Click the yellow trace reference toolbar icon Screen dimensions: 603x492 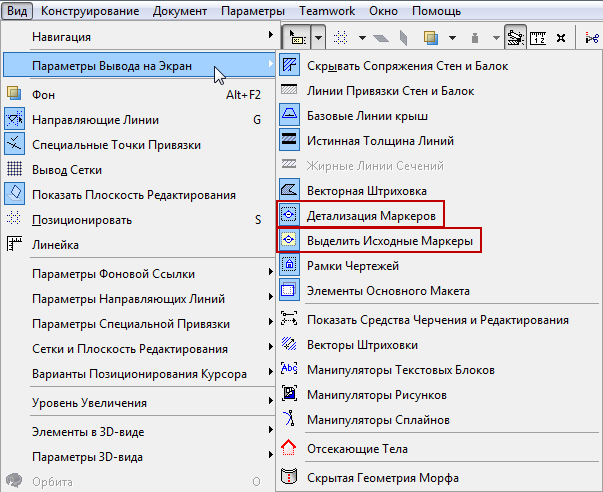point(431,38)
